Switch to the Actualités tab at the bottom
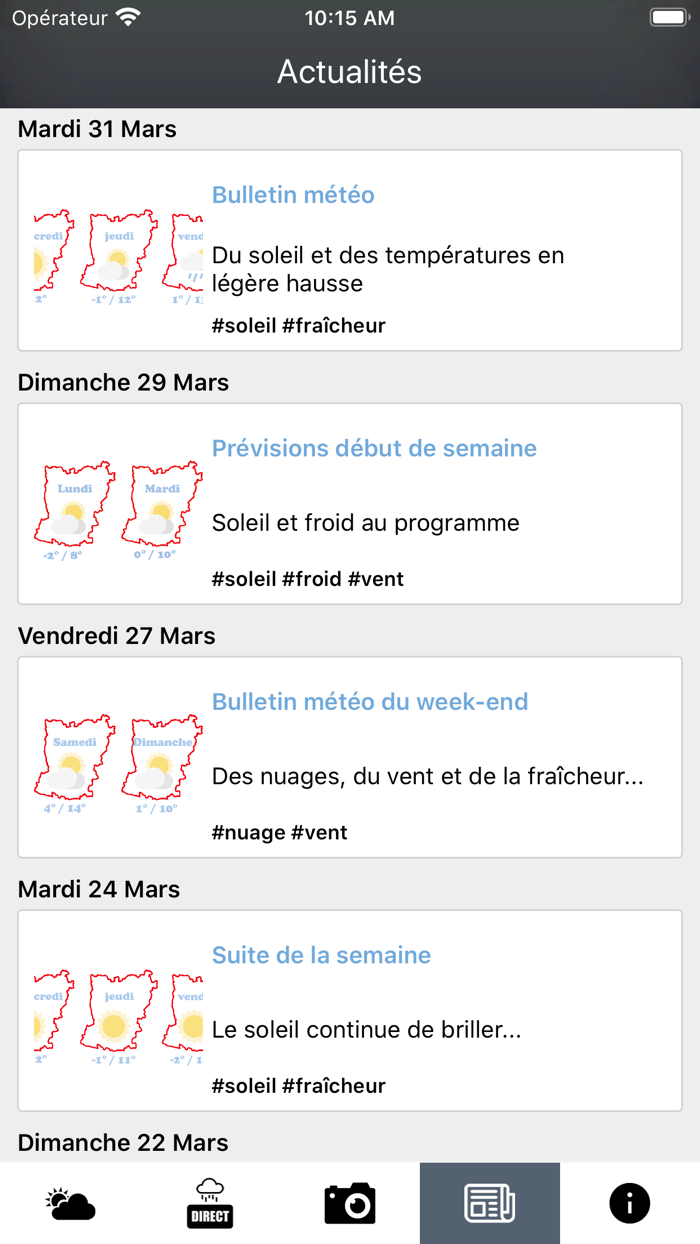The image size is (700, 1244). (490, 1203)
